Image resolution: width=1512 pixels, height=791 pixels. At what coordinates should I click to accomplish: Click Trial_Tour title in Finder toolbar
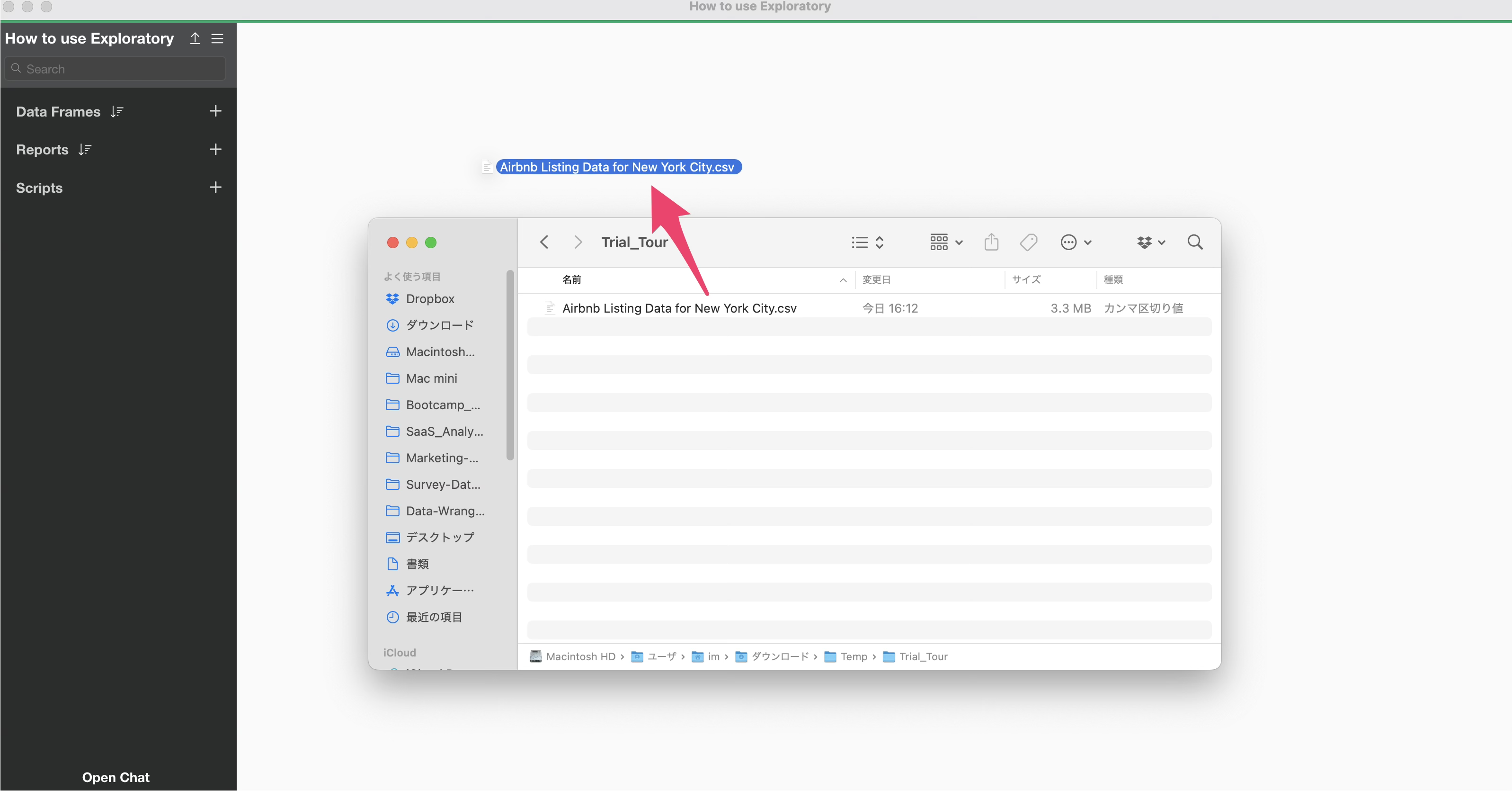[x=634, y=242]
